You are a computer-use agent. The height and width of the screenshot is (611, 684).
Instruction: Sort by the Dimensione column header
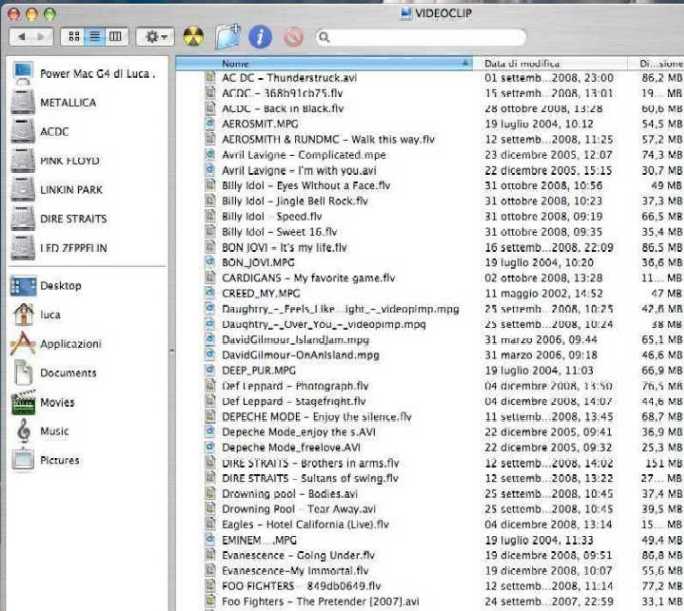coord(656,64)
